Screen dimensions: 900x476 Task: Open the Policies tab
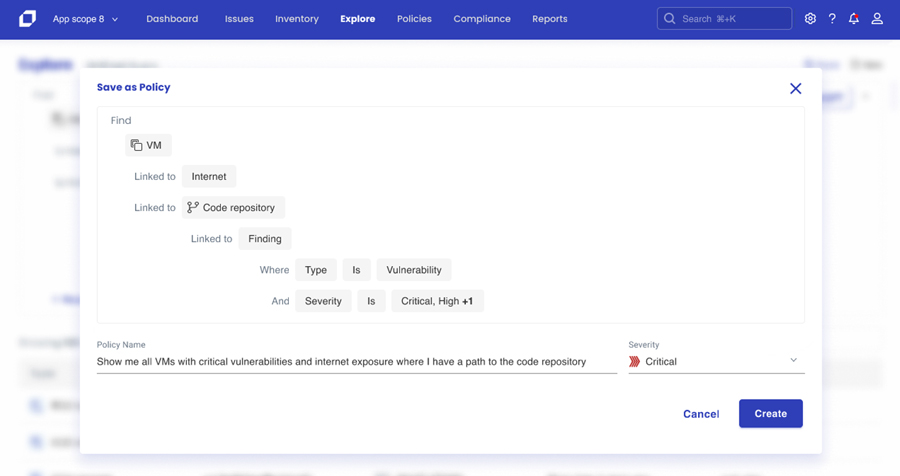[414, 19]
